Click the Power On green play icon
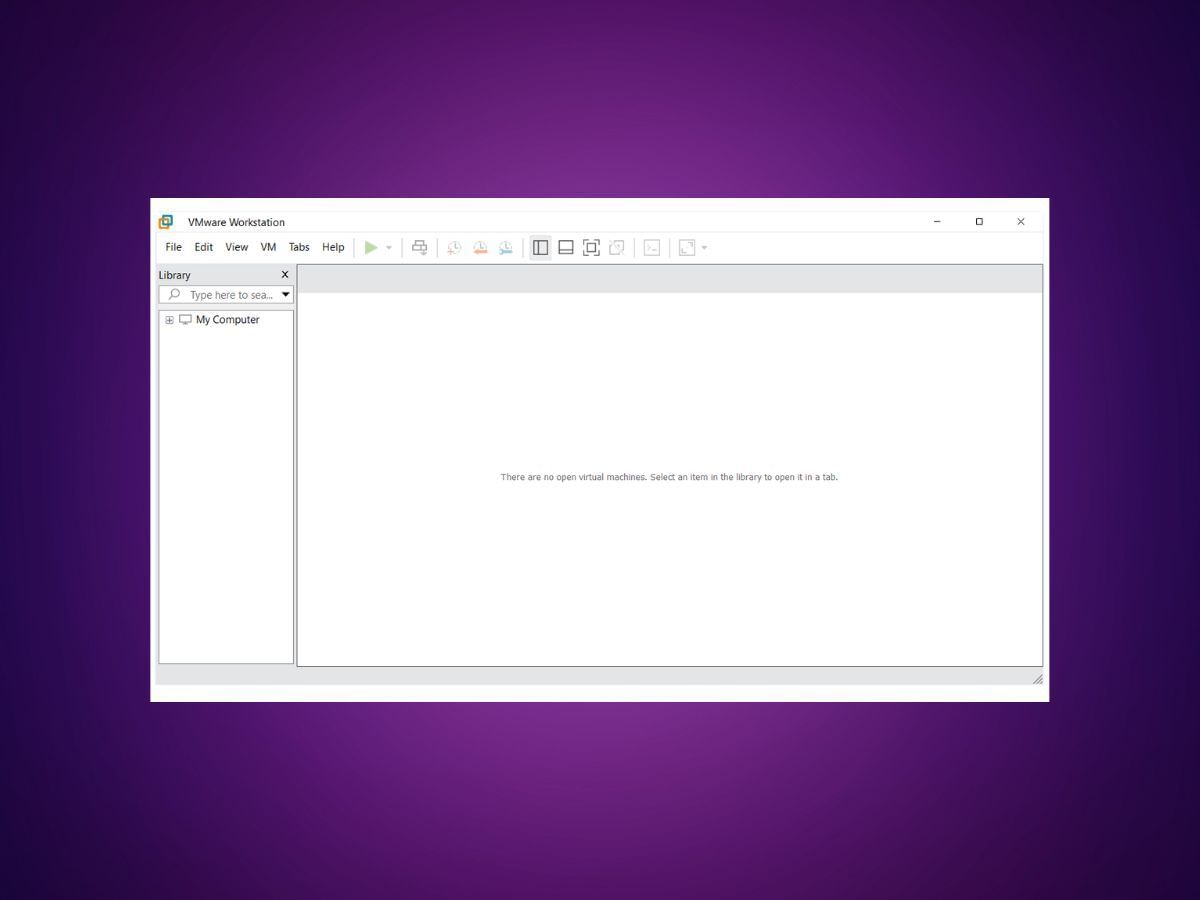The height and width of the screenshot is (900, 1200). coord(371,247)
